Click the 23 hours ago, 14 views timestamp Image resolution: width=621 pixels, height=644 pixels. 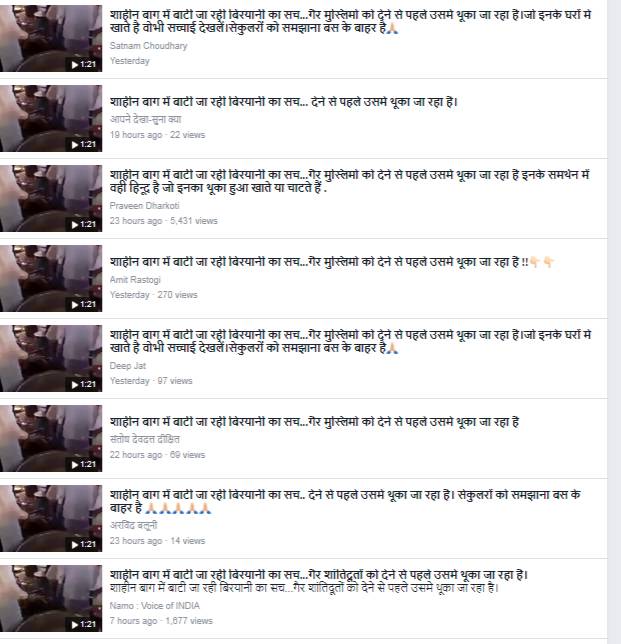(157, 540)
